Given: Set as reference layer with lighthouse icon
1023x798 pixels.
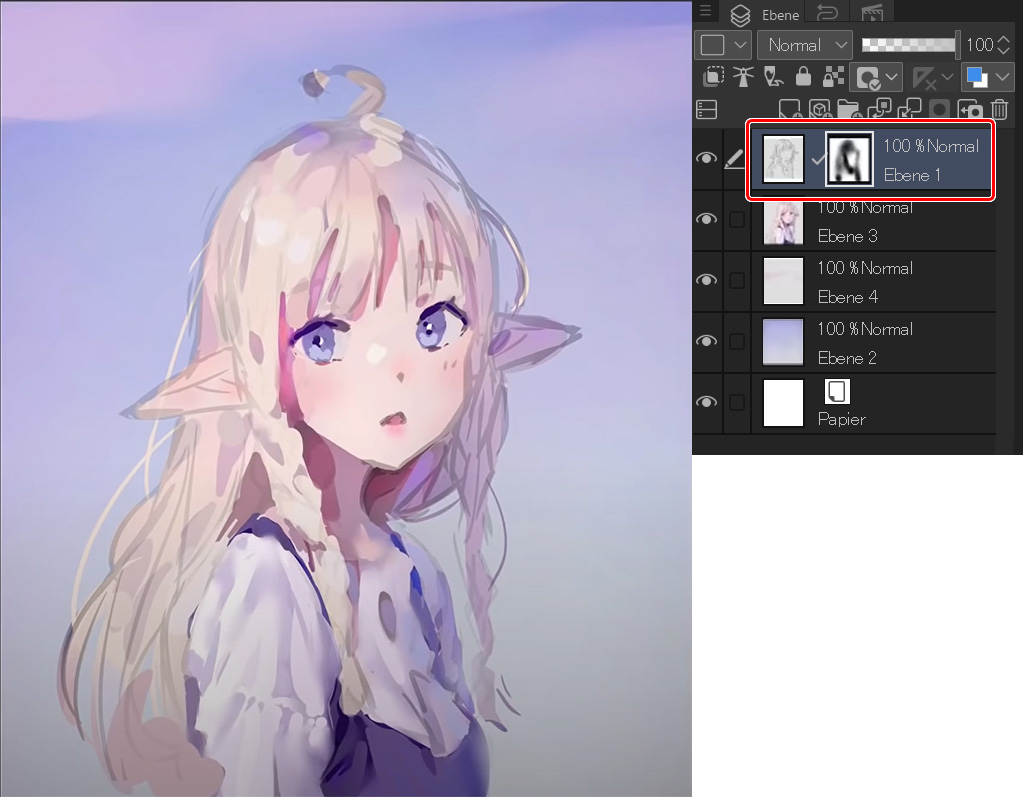Looking at the screenshot, I should pyautogui.click(x=742, y=77).
